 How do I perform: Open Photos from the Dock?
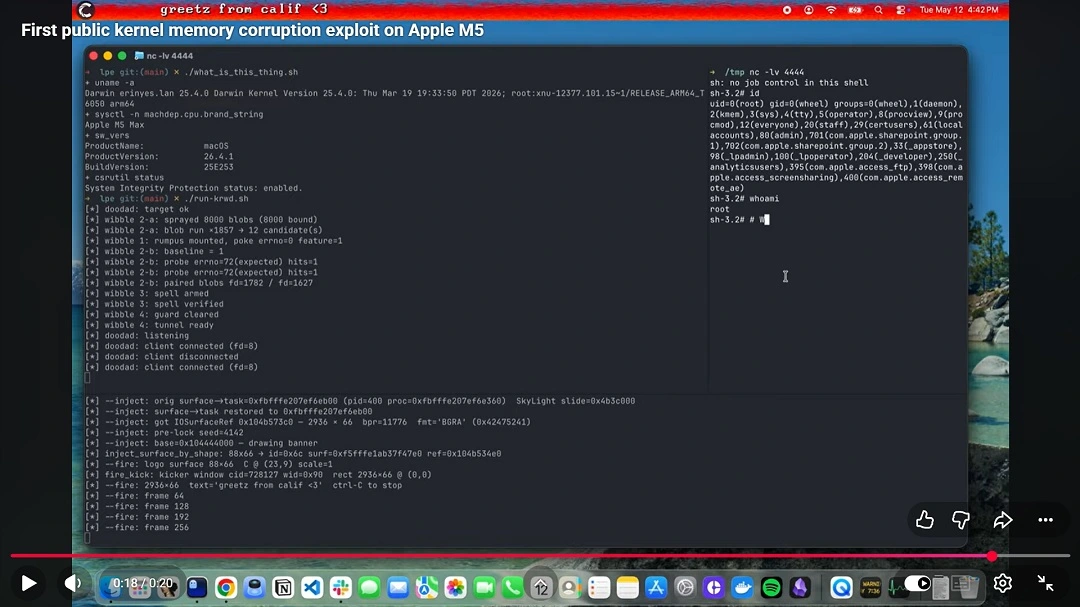point(455,587)
